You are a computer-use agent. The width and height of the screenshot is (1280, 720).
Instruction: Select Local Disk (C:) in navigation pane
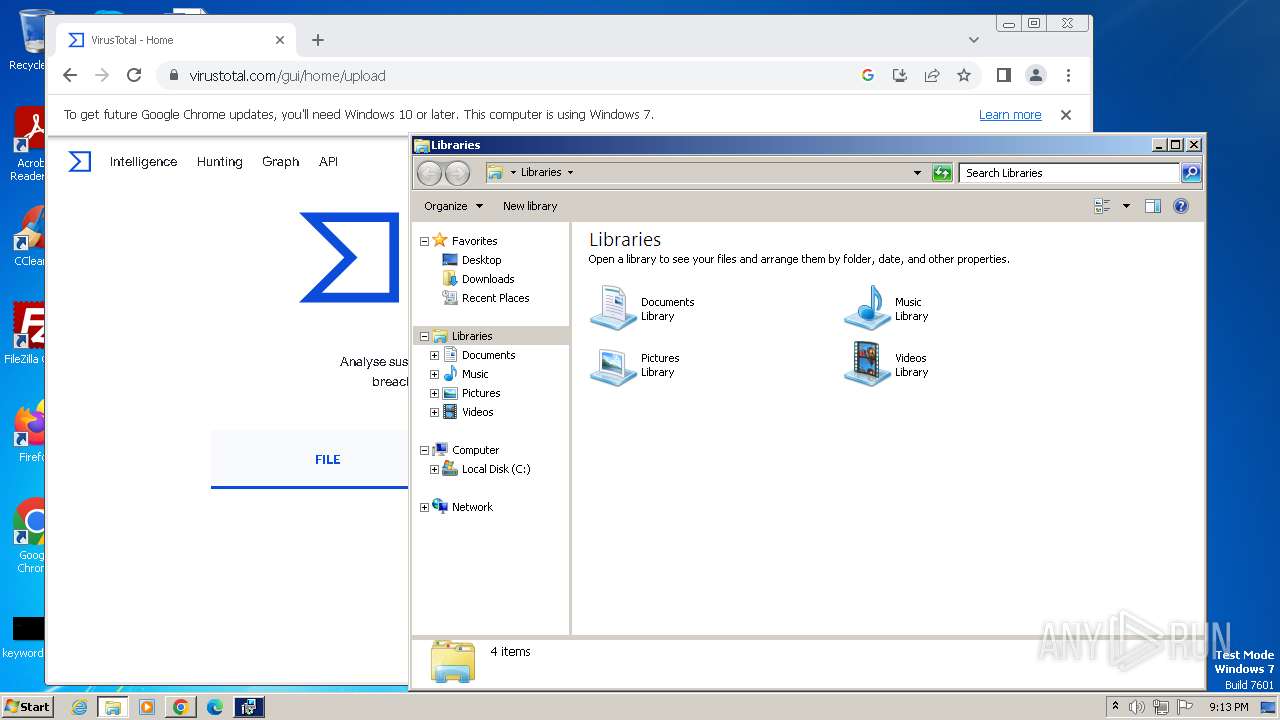(496, 469)
